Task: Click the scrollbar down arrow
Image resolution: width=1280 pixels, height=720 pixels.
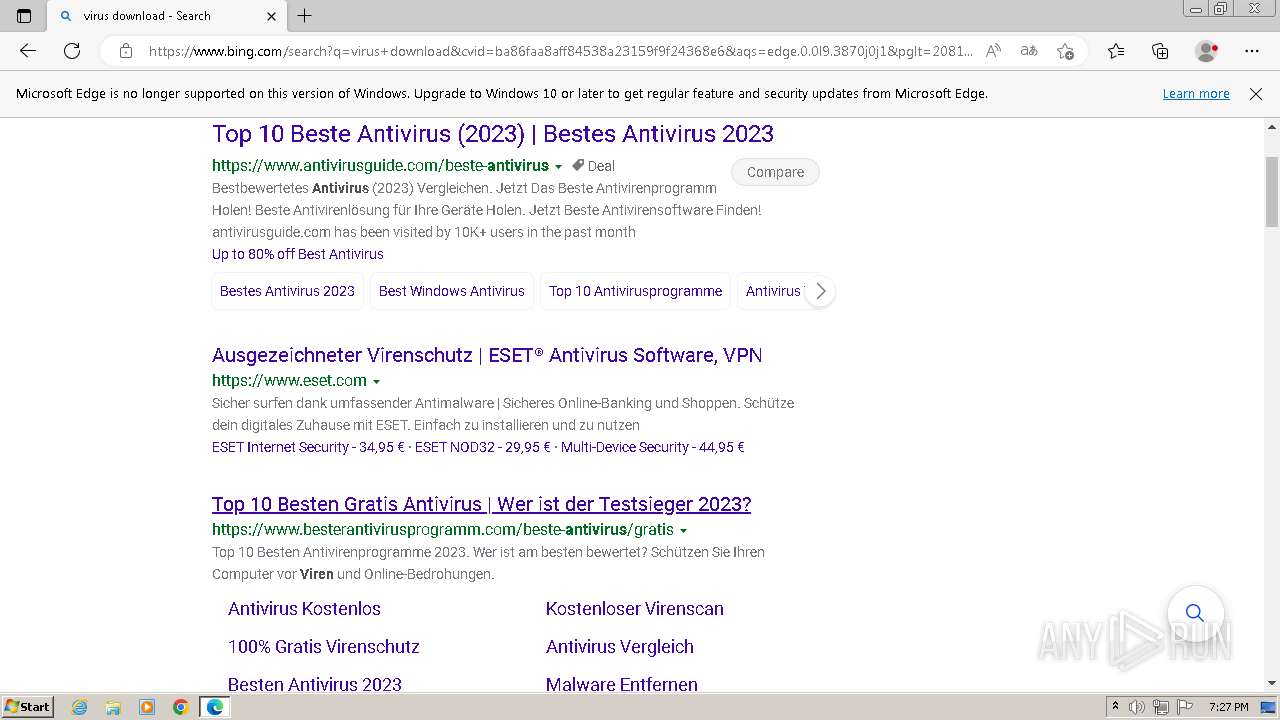Action: (x=1272, y=683)
